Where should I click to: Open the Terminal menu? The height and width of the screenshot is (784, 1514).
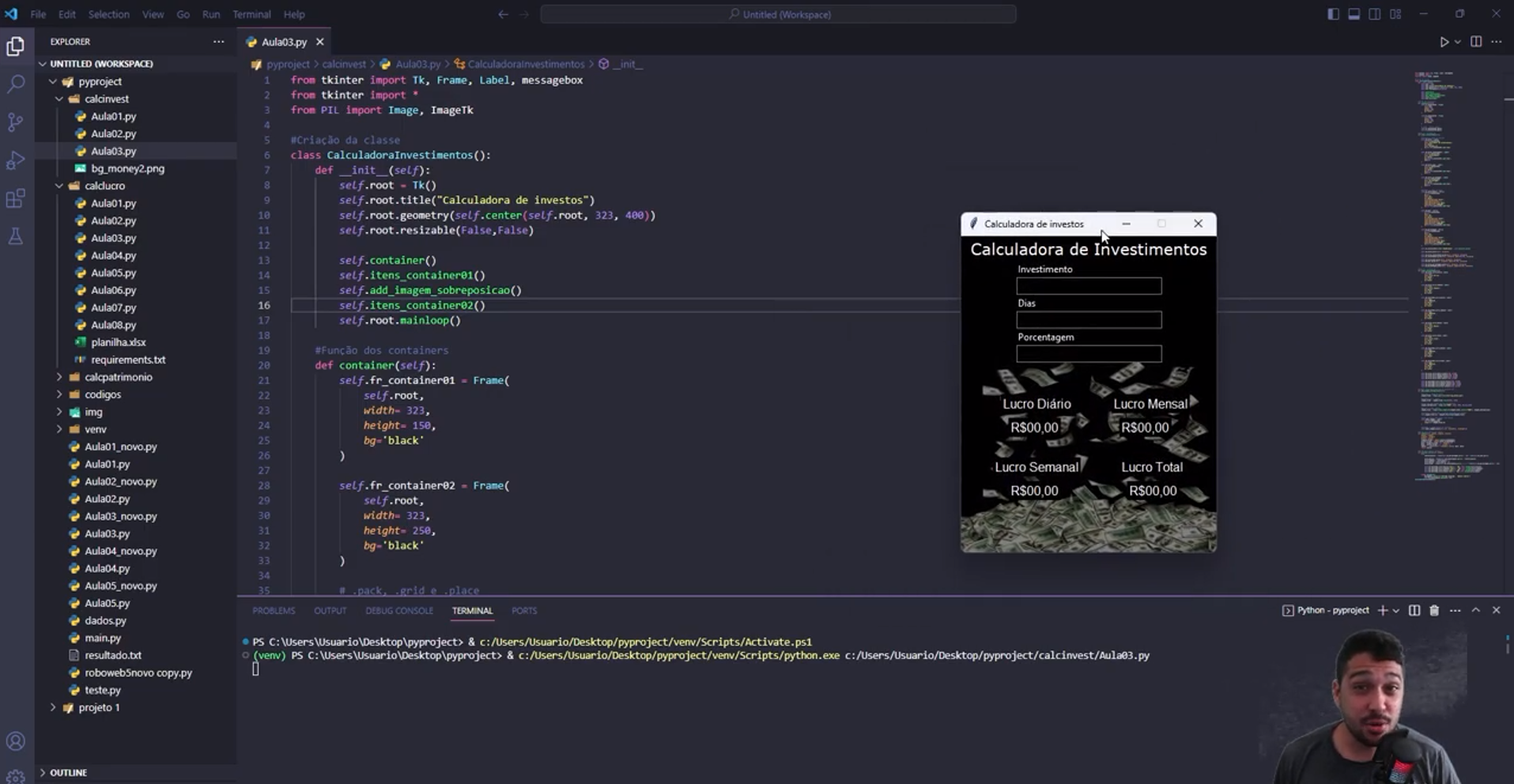point(251,14)
